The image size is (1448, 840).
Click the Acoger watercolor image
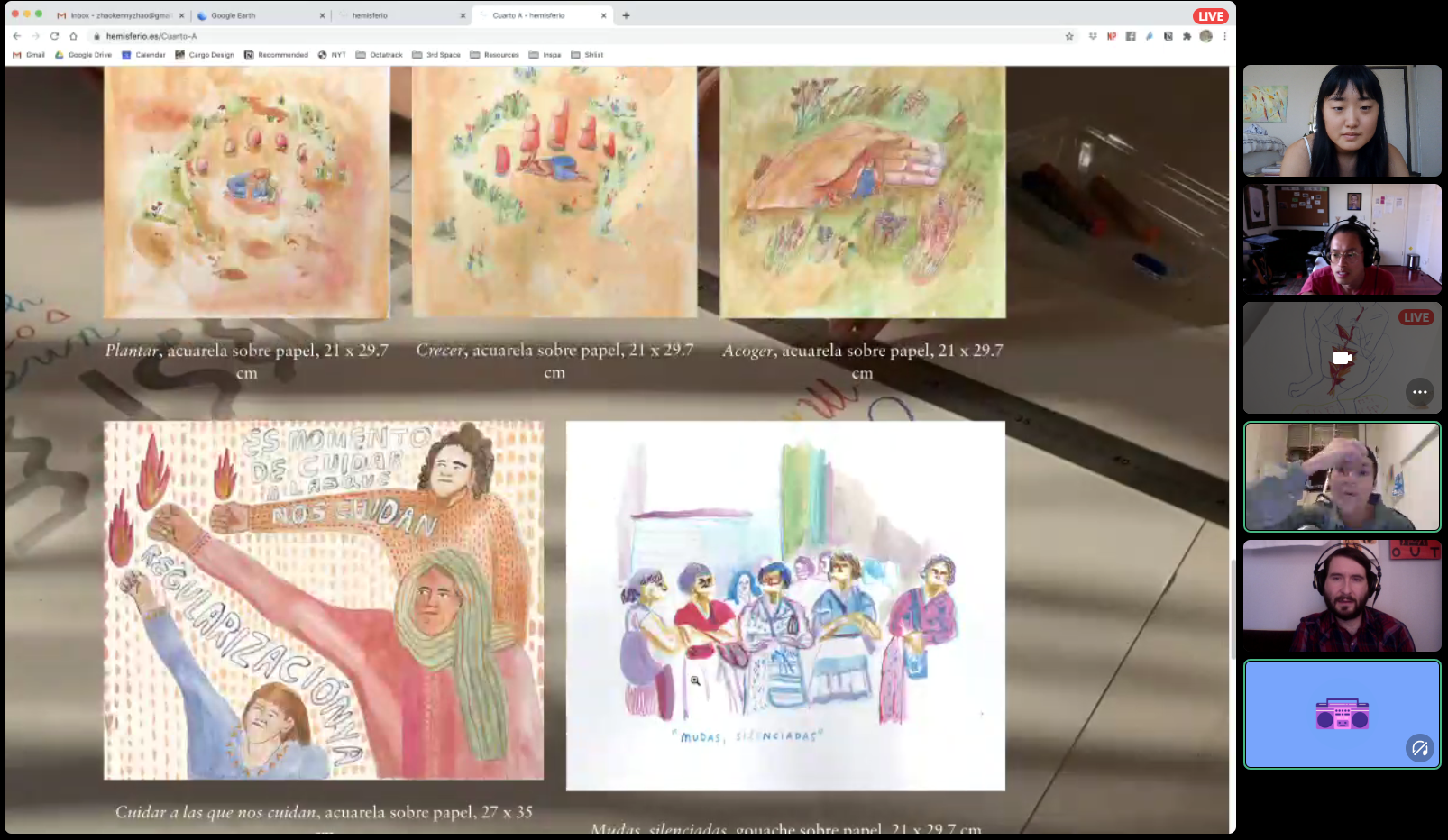[x=863, y=192]
